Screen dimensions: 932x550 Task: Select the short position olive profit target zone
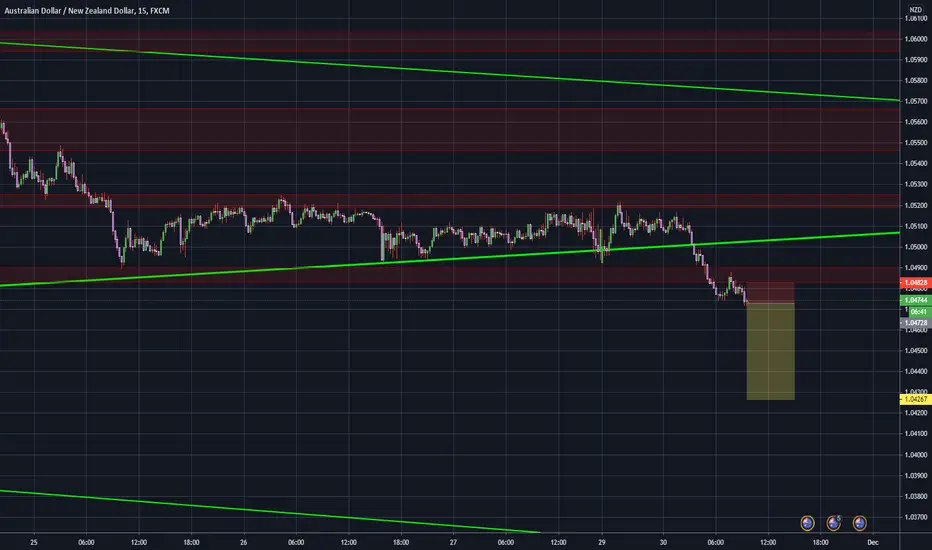770,352
